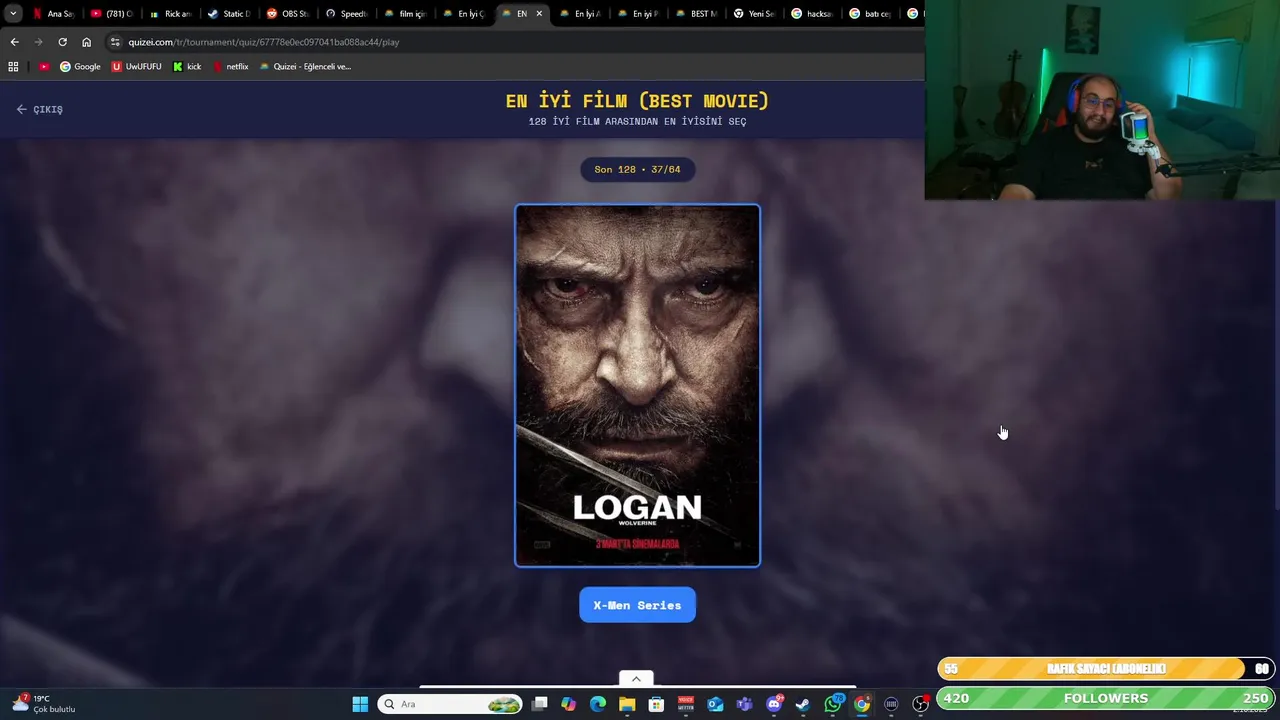Open Microsoft Store from taskbar
This screenshot has width=1280, height=720.
click(x=656, y=704)
